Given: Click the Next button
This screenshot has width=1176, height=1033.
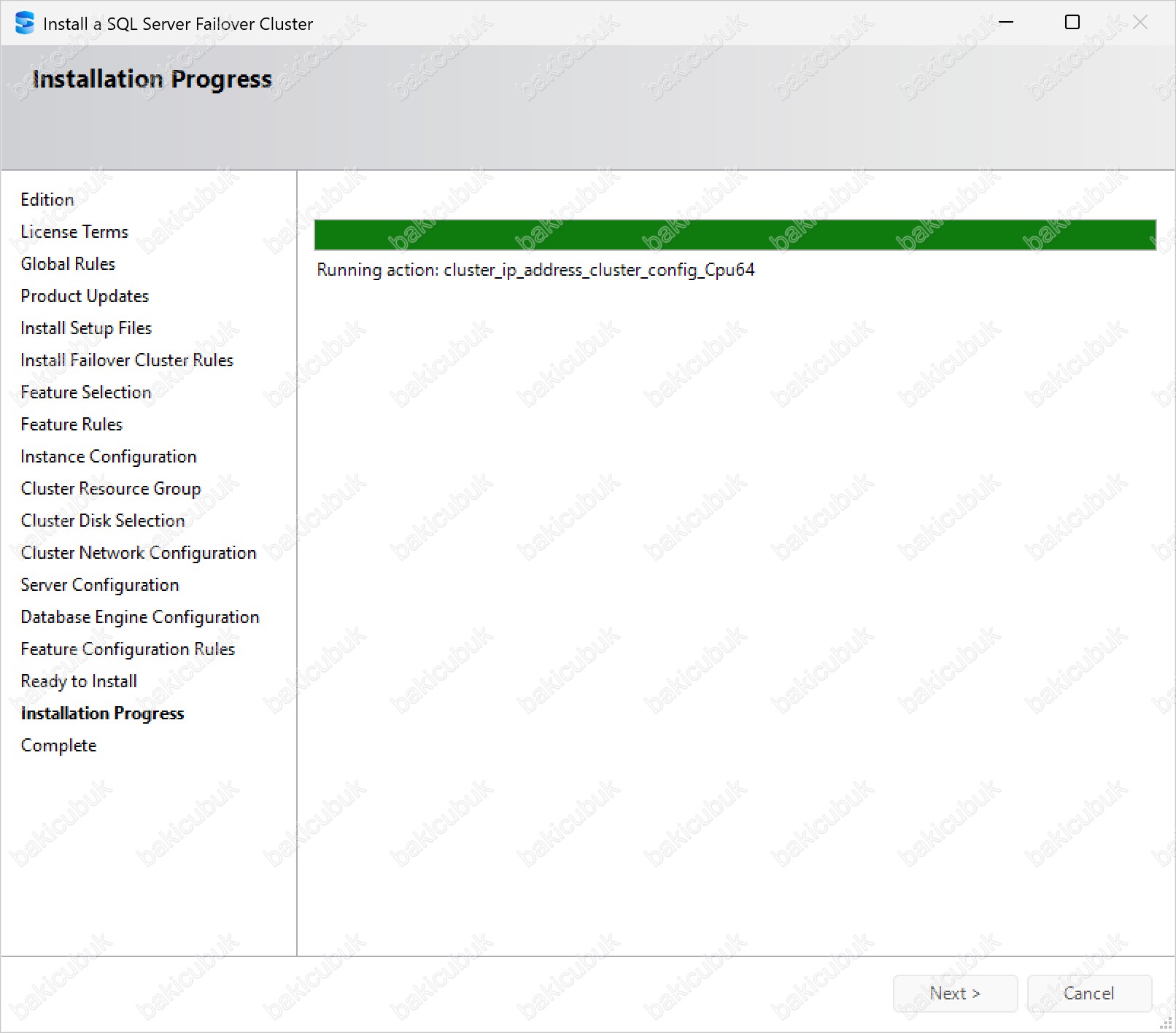Looking at the screenshot, I should [x=954, y=993].
